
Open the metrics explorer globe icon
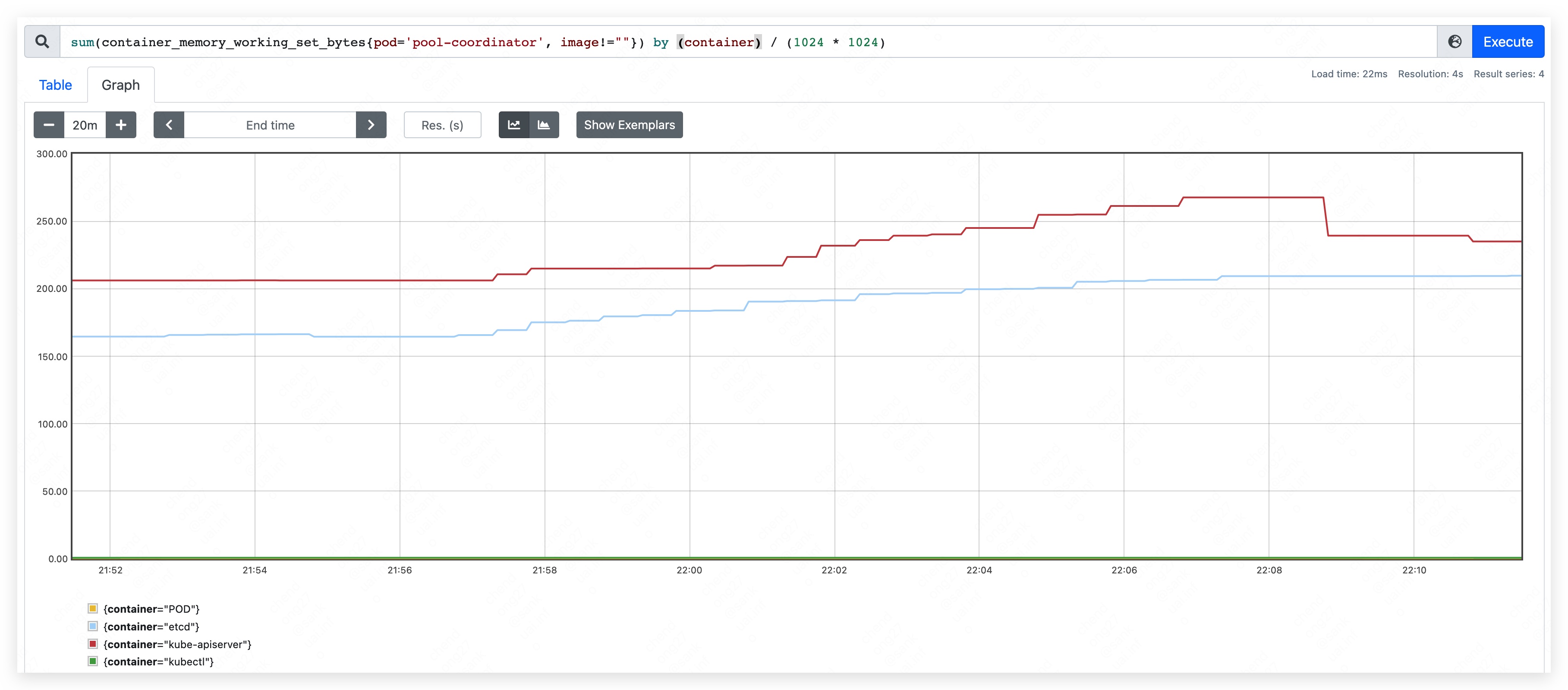coord(1454,42)
